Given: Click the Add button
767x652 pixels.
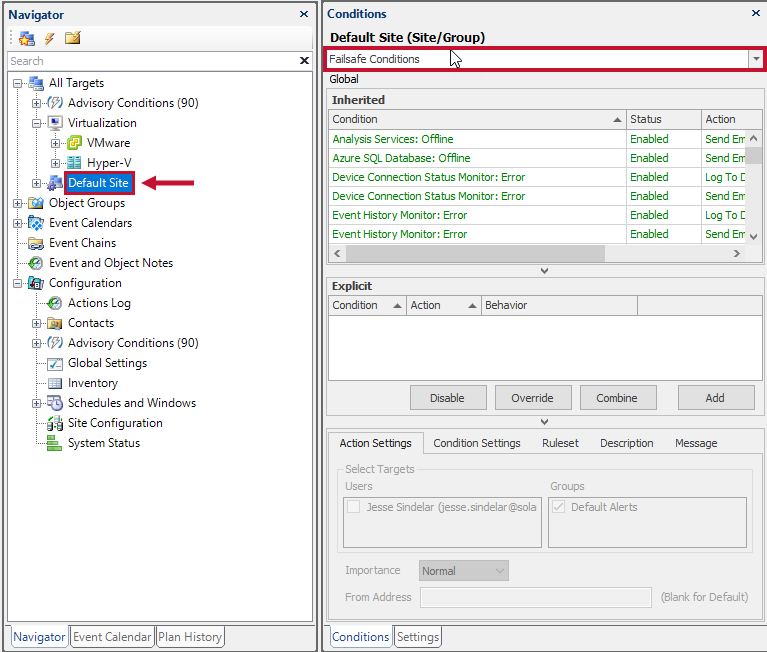Looking at the screenshot, I should click(x=716, y=398).
